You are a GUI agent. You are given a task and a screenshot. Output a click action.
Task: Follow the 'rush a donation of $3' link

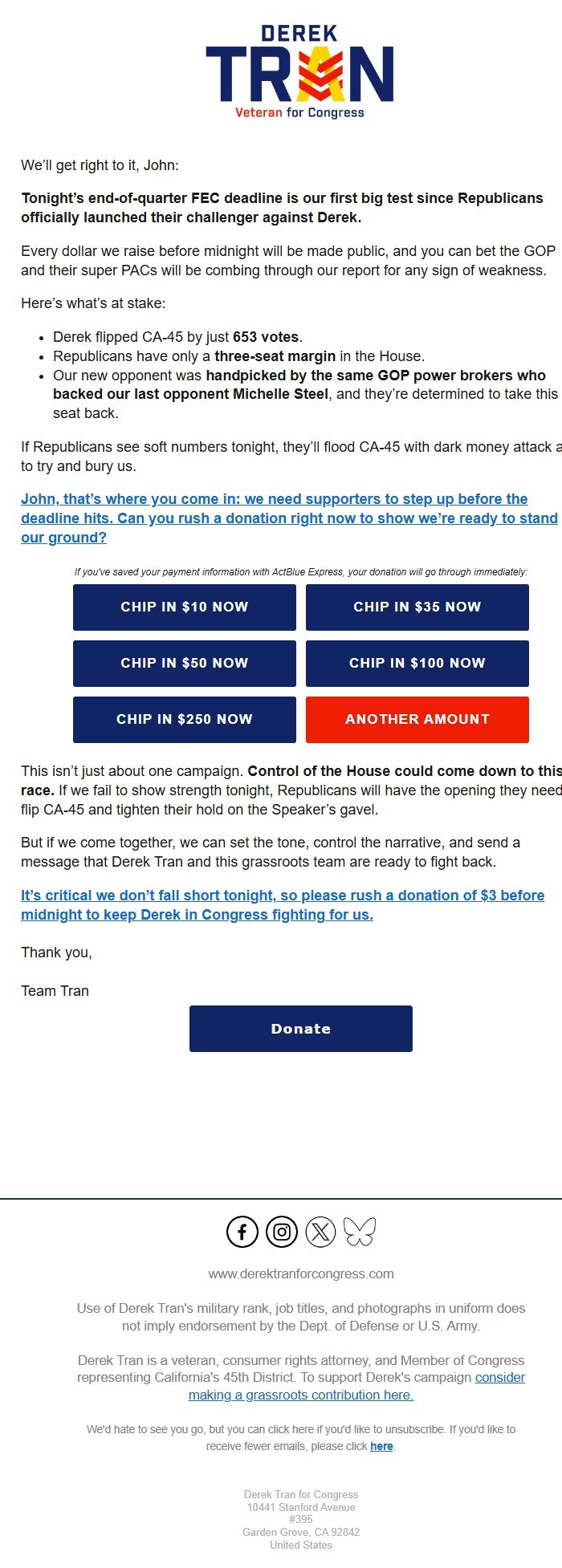pyautogui.click(x=283, y=904)
